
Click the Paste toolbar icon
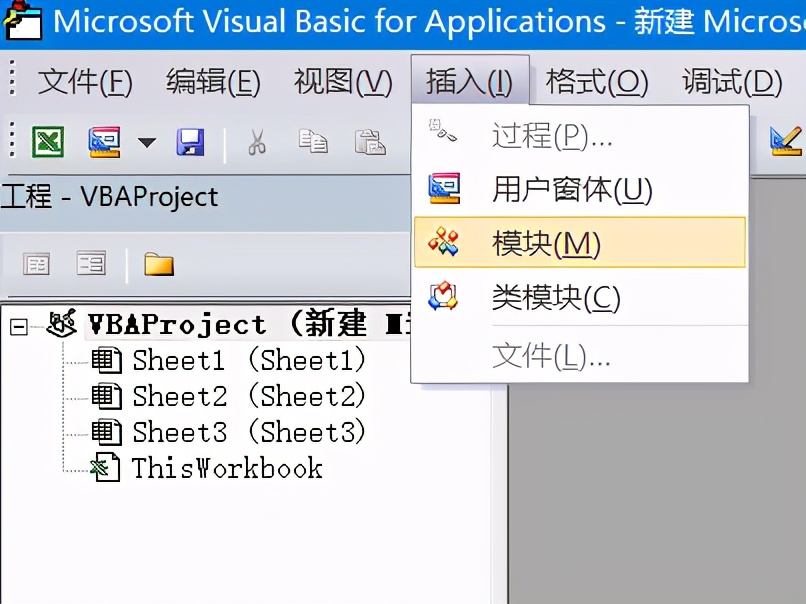[x=370, y=142]
